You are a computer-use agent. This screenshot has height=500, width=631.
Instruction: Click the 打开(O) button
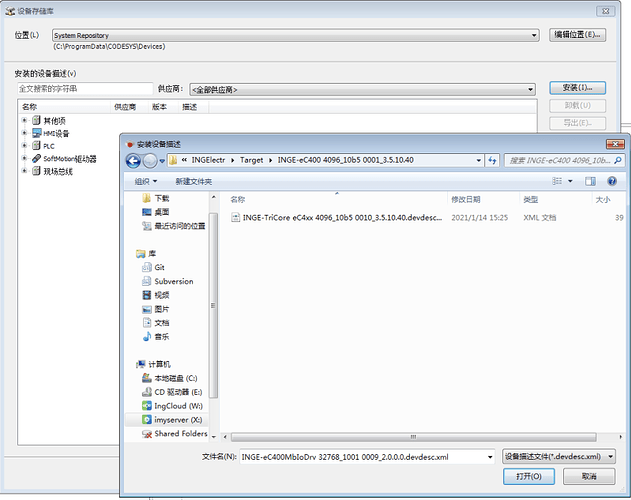(528, 476)
